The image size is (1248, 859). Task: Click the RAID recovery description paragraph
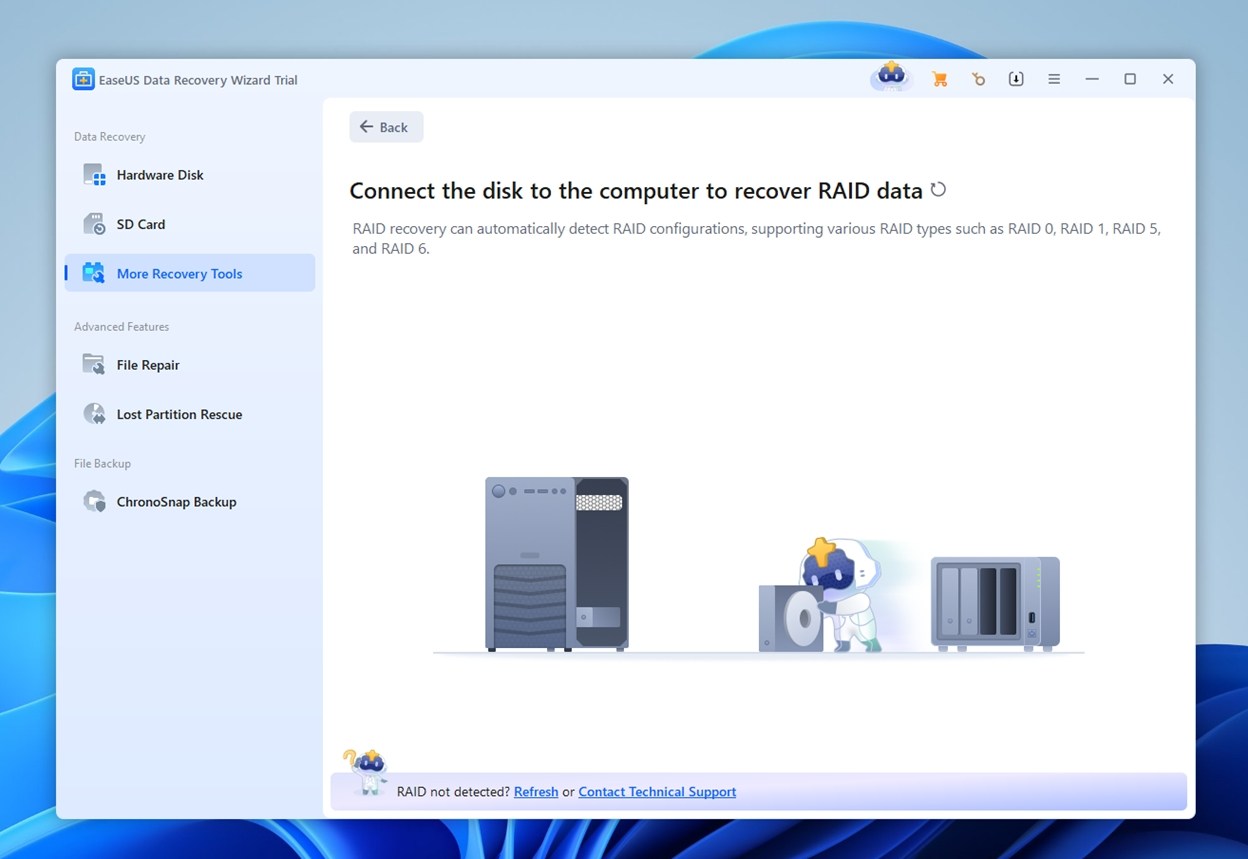(757, 238)
